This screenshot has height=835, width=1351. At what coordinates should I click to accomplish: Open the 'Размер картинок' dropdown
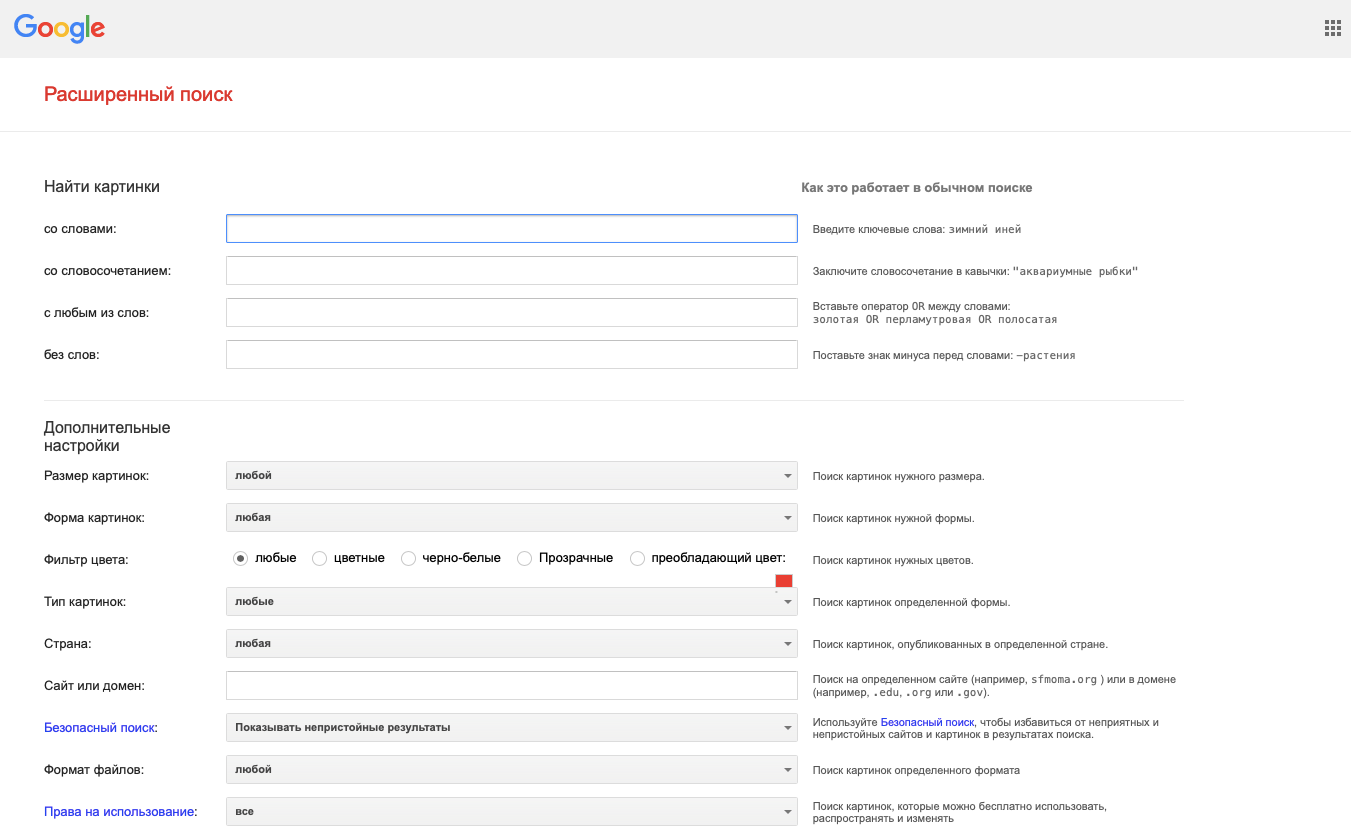(512, 476)
